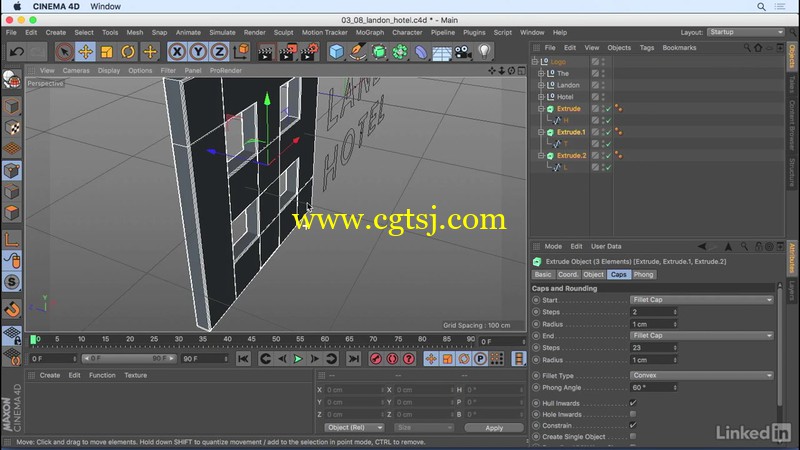Open Object (Rel) coordinate dropdown
Image resolution: width=800 pixels, height=450 pixels.
tap(355, 428)
